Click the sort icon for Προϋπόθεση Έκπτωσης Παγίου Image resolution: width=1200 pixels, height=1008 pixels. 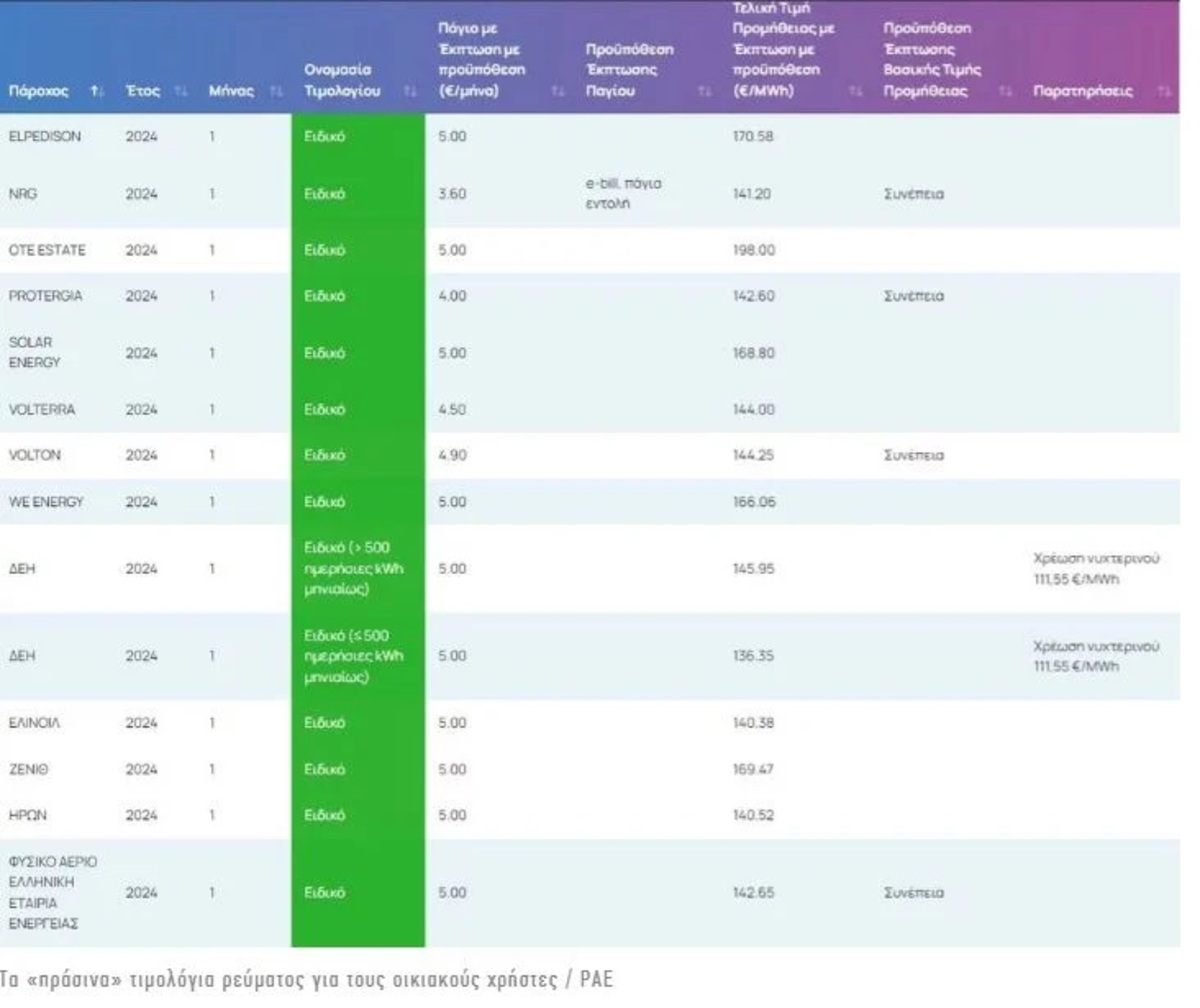pyautogui.click(x=705, y=92)
